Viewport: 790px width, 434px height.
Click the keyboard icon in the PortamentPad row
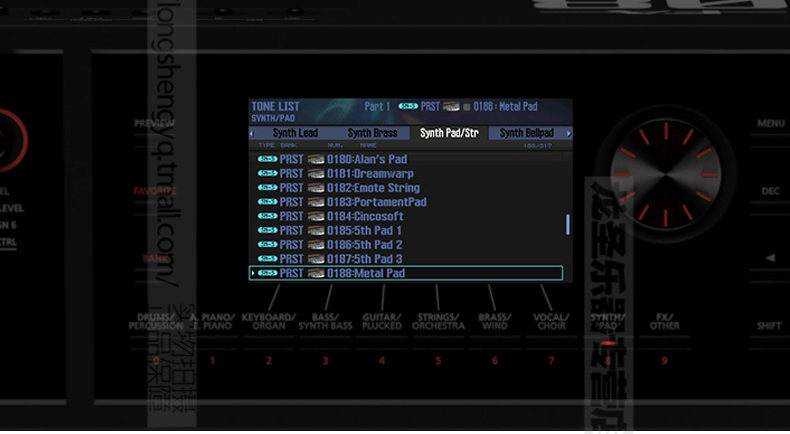coord(316,202)
